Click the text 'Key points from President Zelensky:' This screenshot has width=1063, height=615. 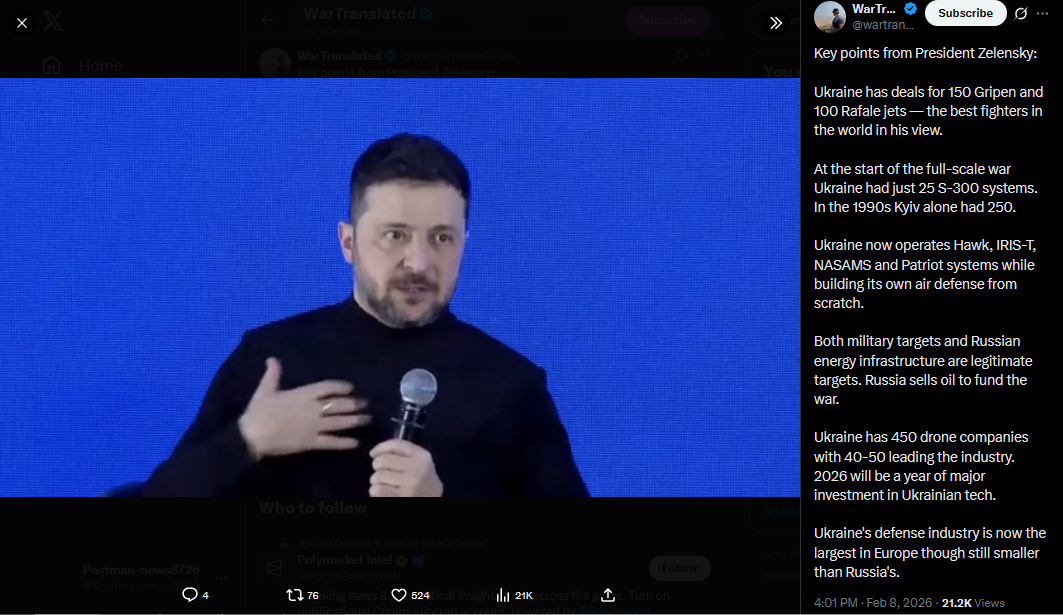925,53
